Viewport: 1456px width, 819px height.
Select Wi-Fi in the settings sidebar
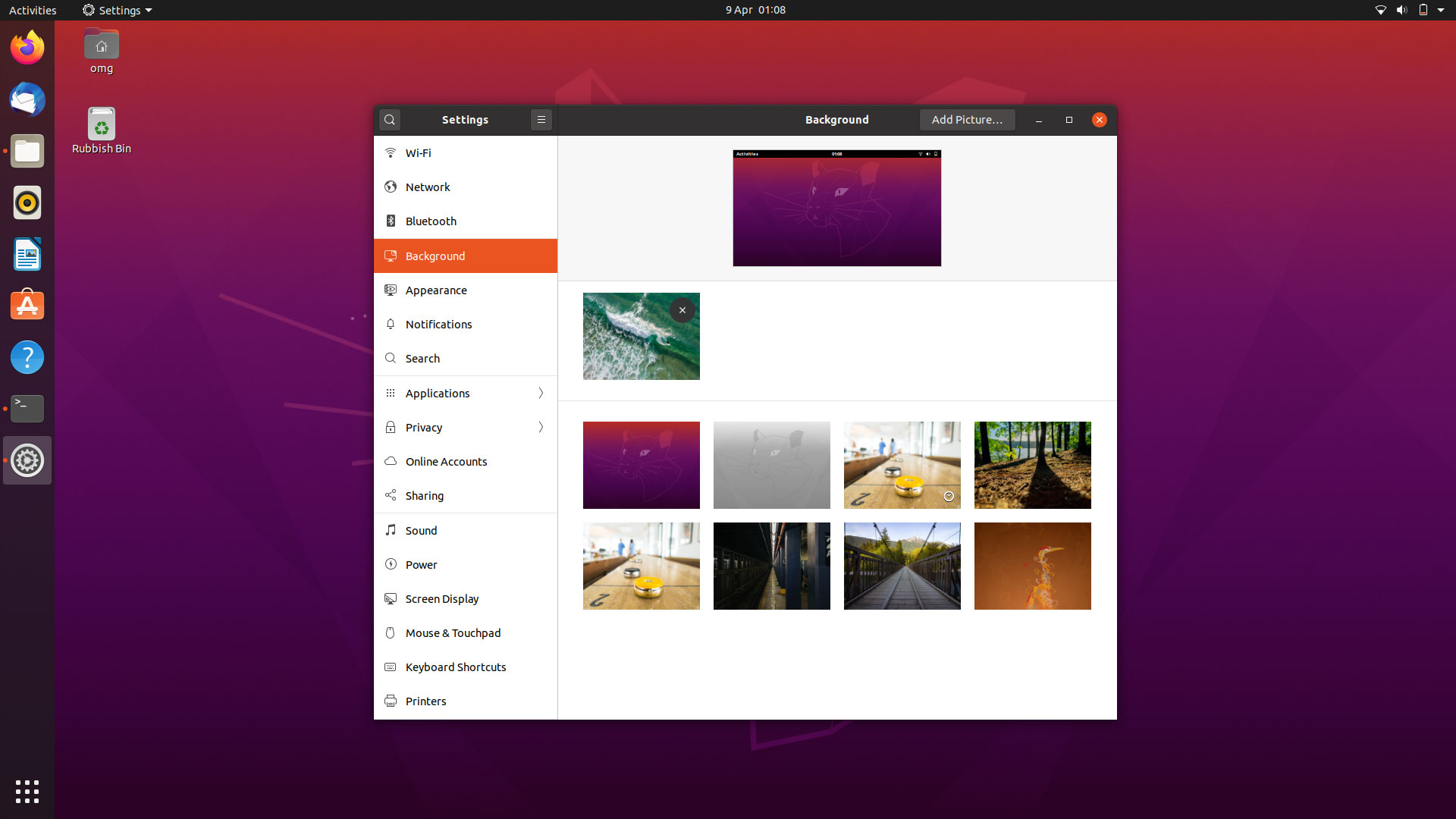point(466,152)
